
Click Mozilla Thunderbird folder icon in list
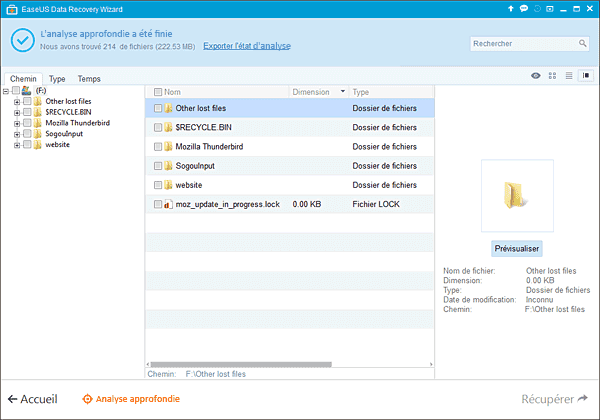pyautogui.click(x=168, y=147)
